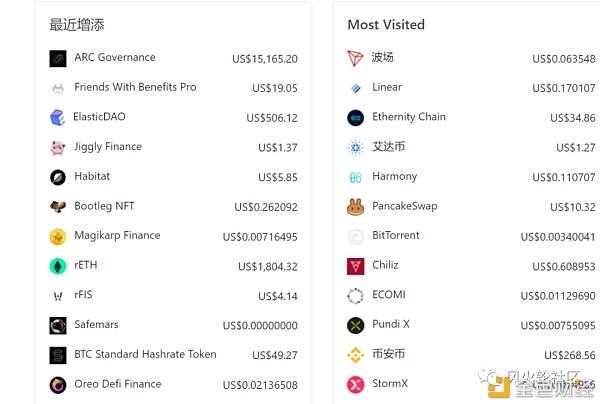Click the Chiliz red logo icon
This screenshot has height=404, width=600.
coord(355,266)
